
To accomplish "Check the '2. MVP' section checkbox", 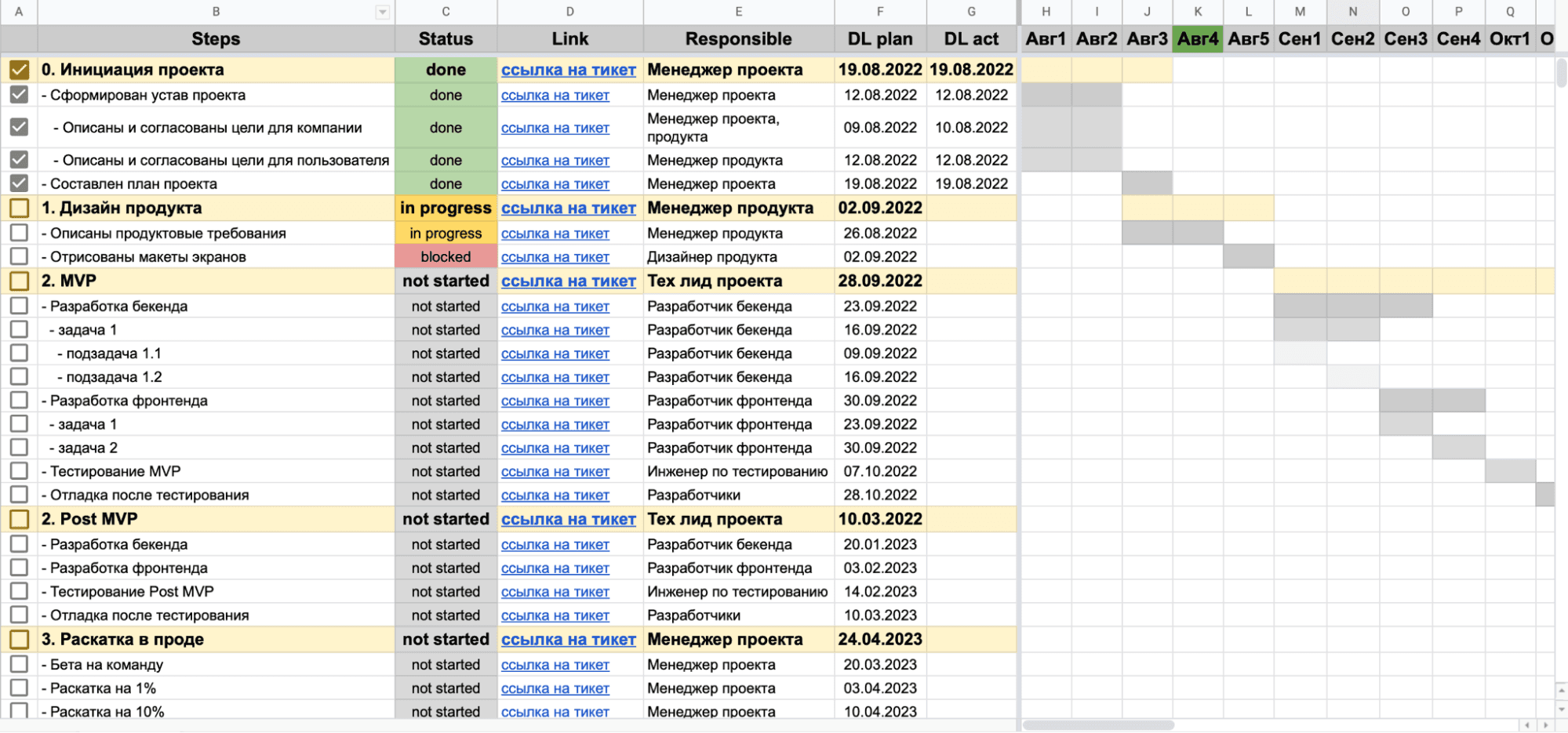I will pos(20,281).
